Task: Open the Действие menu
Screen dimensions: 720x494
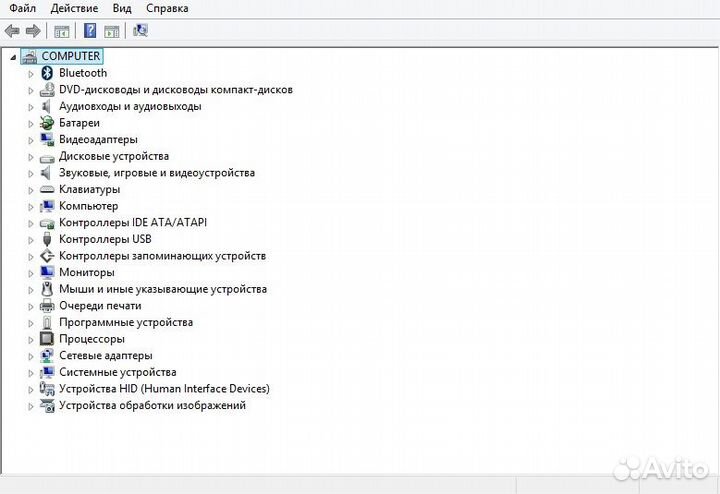Action: (74, 8)
